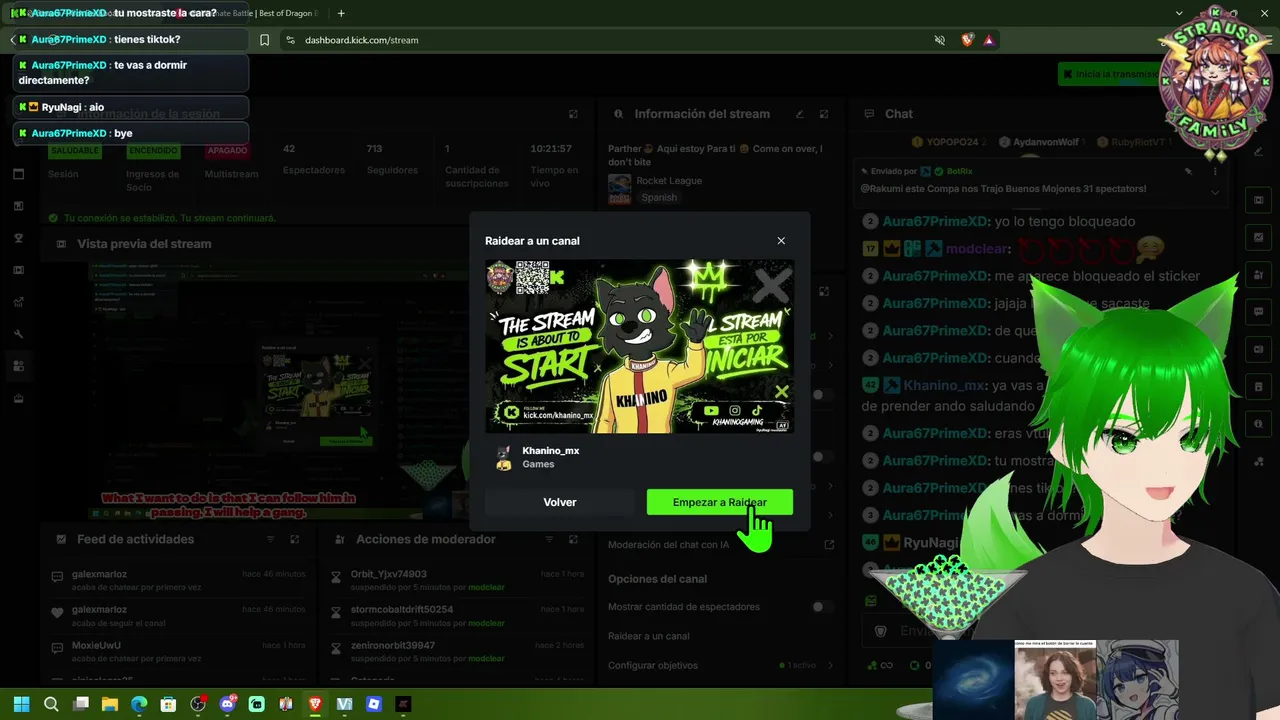The image size is (1280, 720).
Task: Click the Spanish language tag
Action: coord(659,198)
